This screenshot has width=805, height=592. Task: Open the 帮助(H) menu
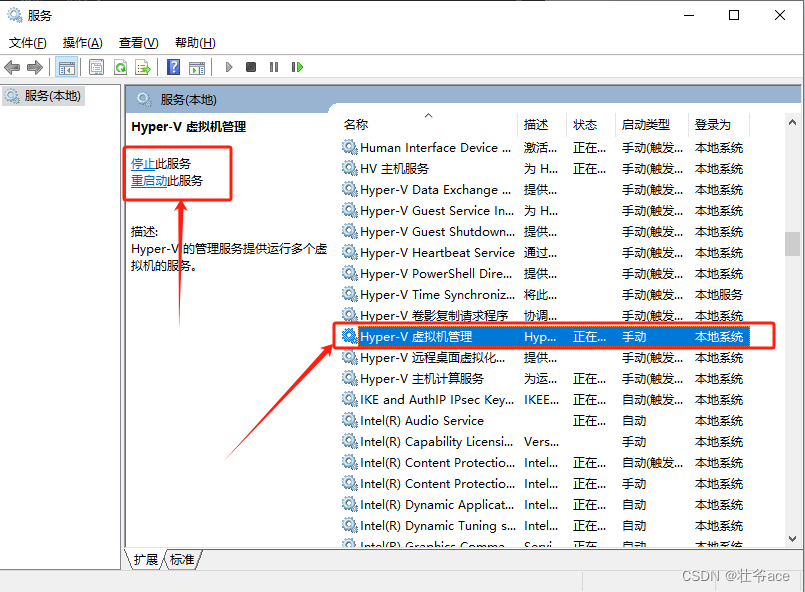click(195, 43)
